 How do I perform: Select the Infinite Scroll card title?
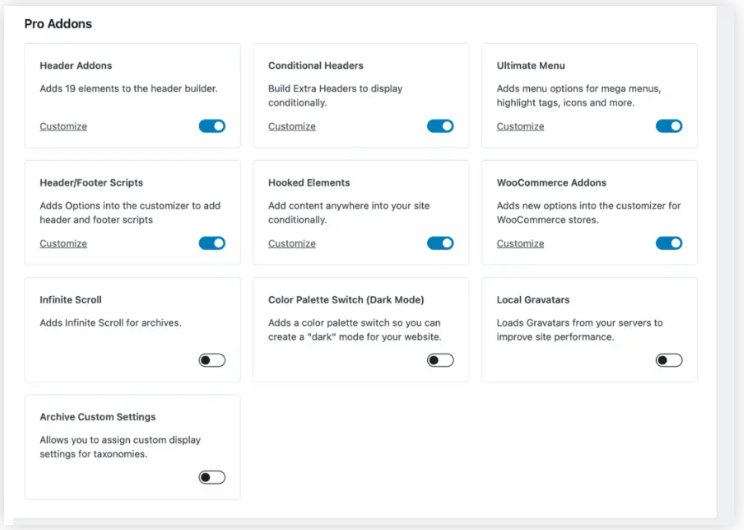(71, 300)
